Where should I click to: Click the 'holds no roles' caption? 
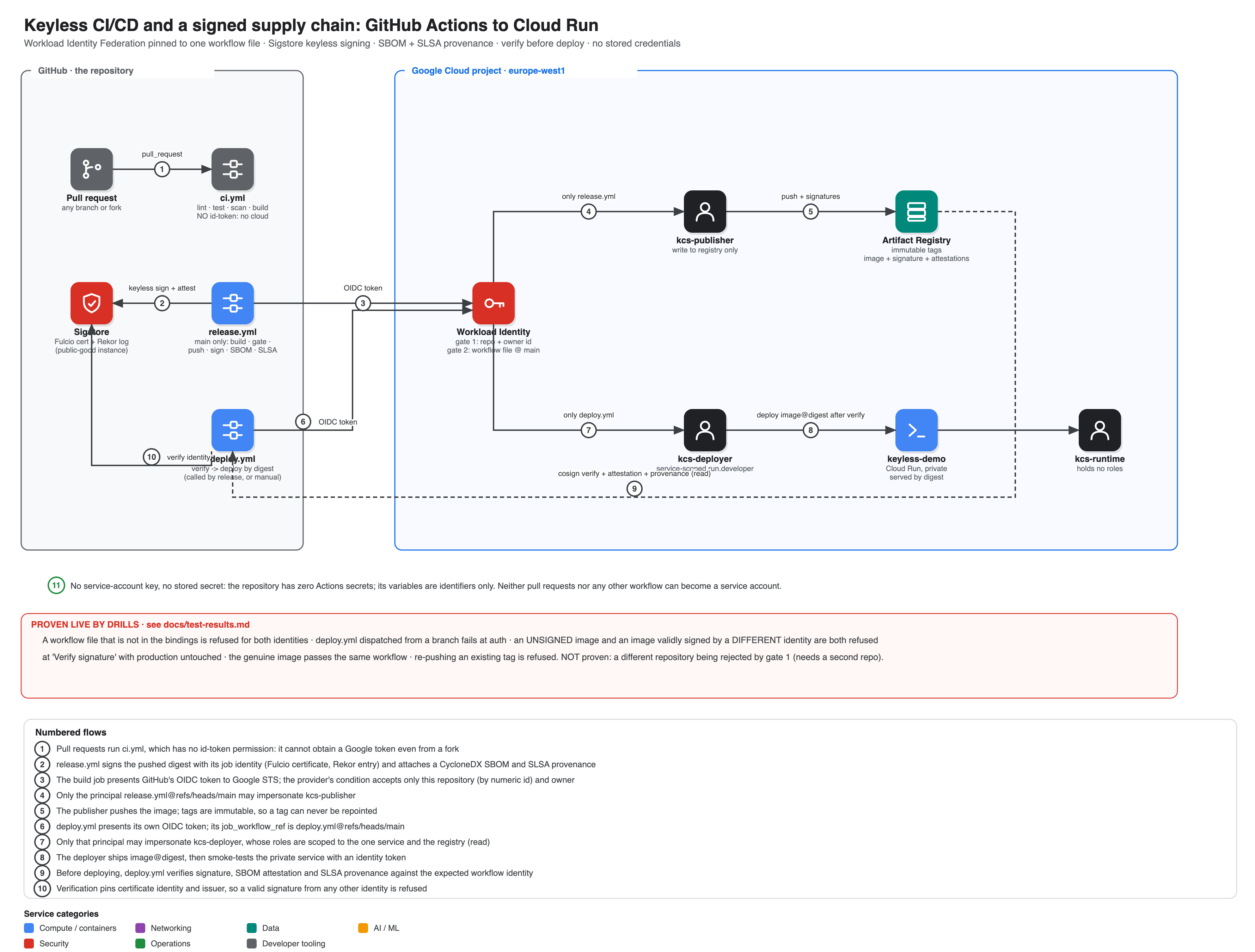(x=1100, y=469)
